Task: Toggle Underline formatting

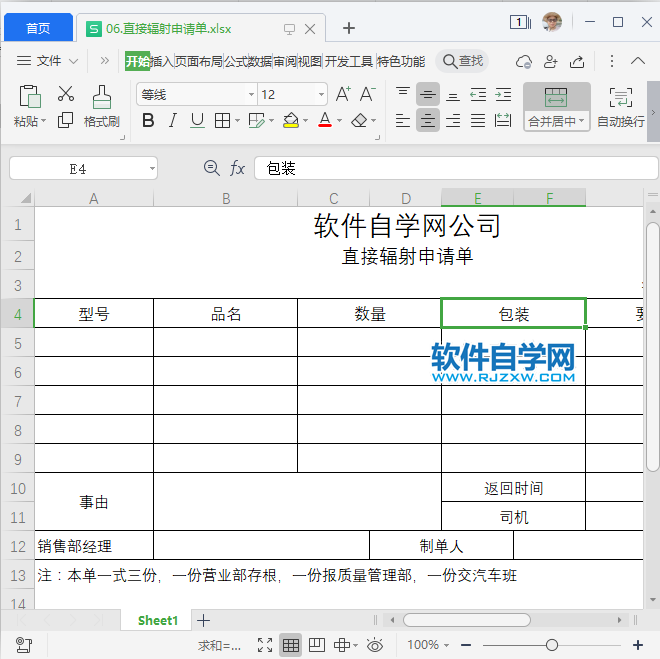Action: [x=197, y=121]
